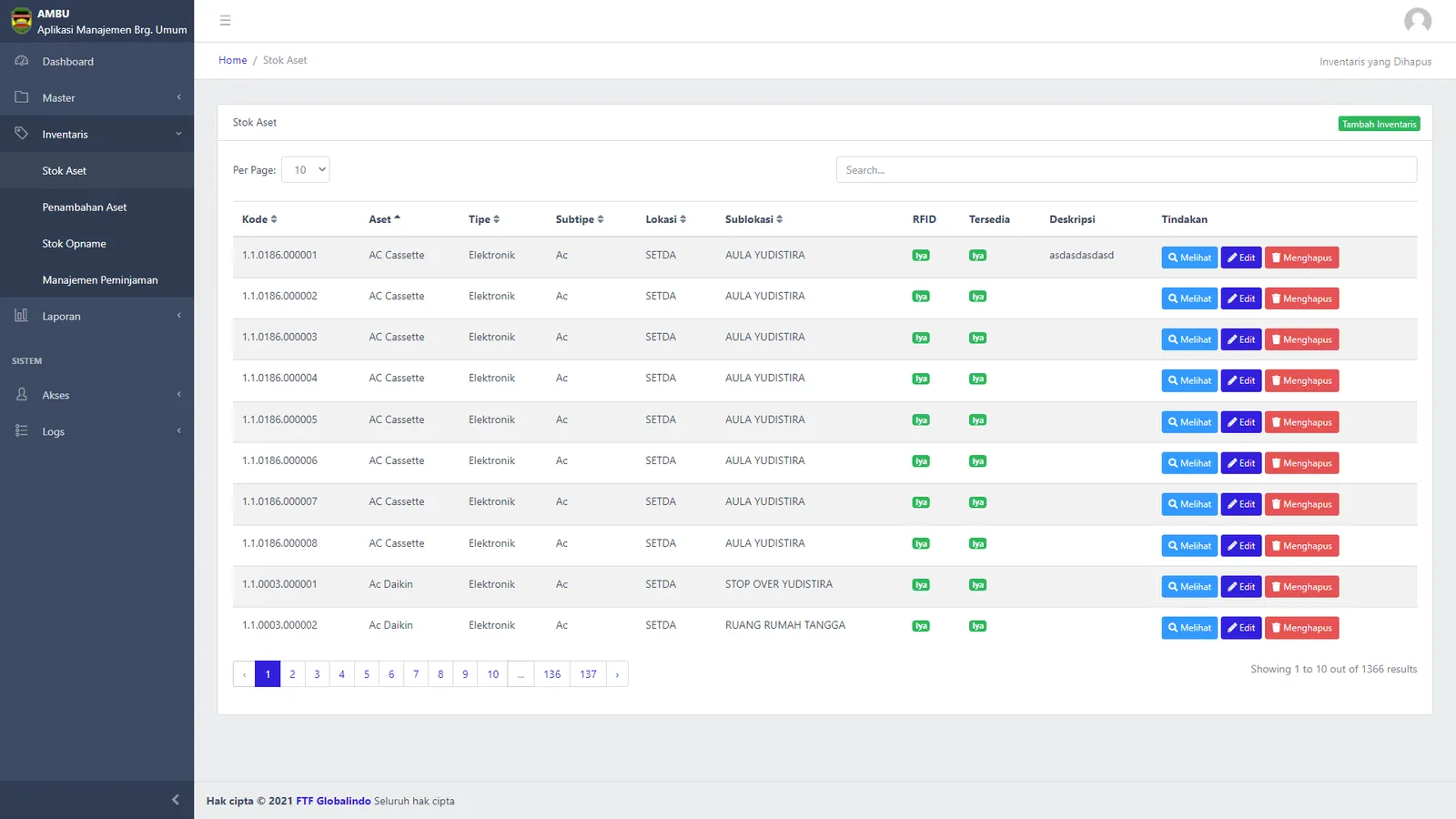Expand the Master submenu chevron

(x=179, y=97)
